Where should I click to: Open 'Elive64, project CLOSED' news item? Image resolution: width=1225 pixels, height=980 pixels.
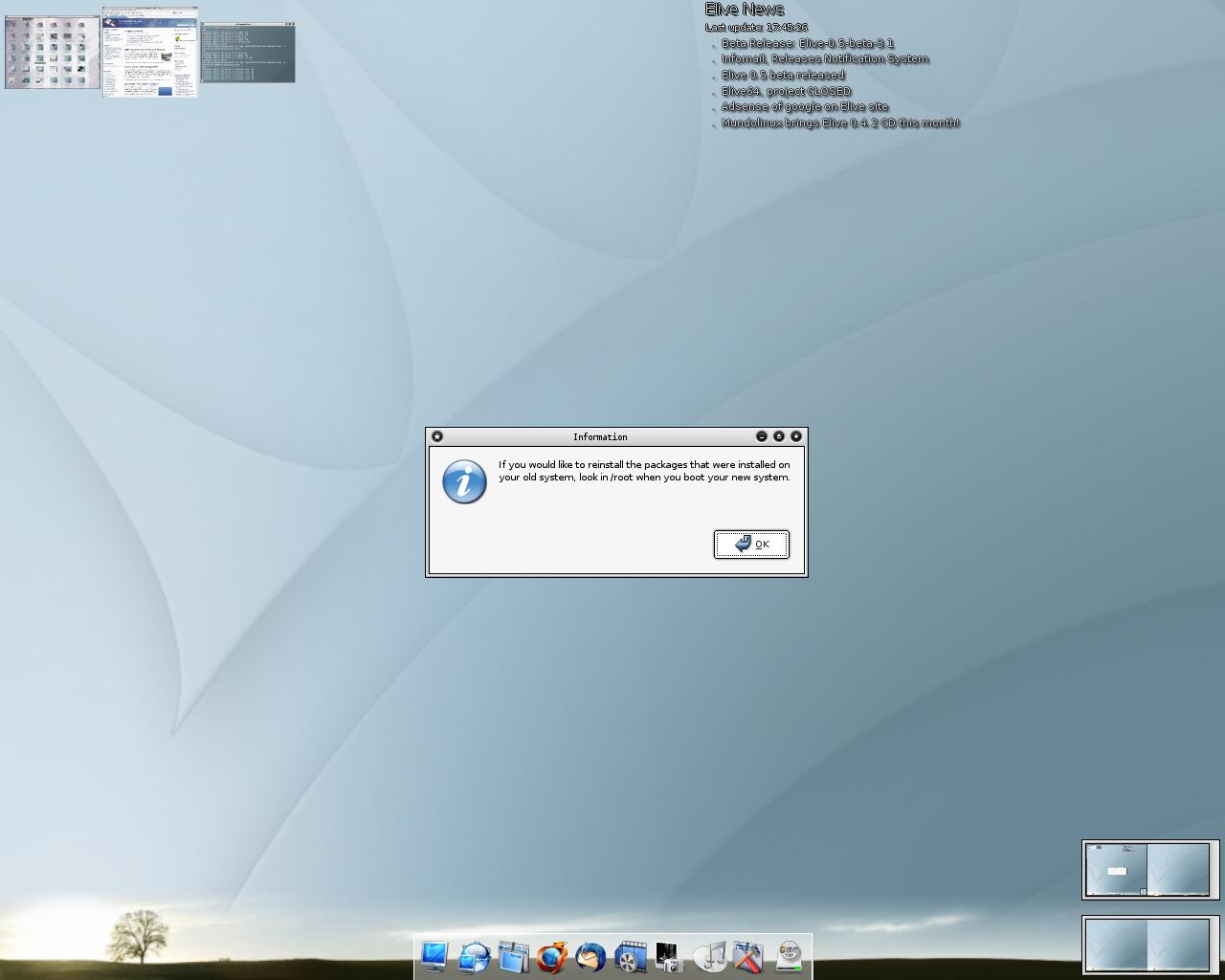(x=786, y=91)
